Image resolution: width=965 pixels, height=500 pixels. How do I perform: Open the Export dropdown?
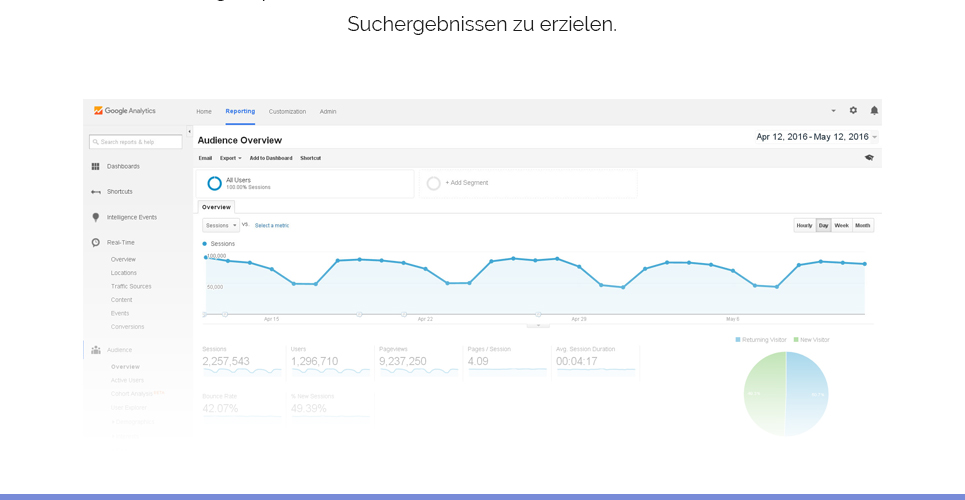pyautogui.click(x=231, y=158)
